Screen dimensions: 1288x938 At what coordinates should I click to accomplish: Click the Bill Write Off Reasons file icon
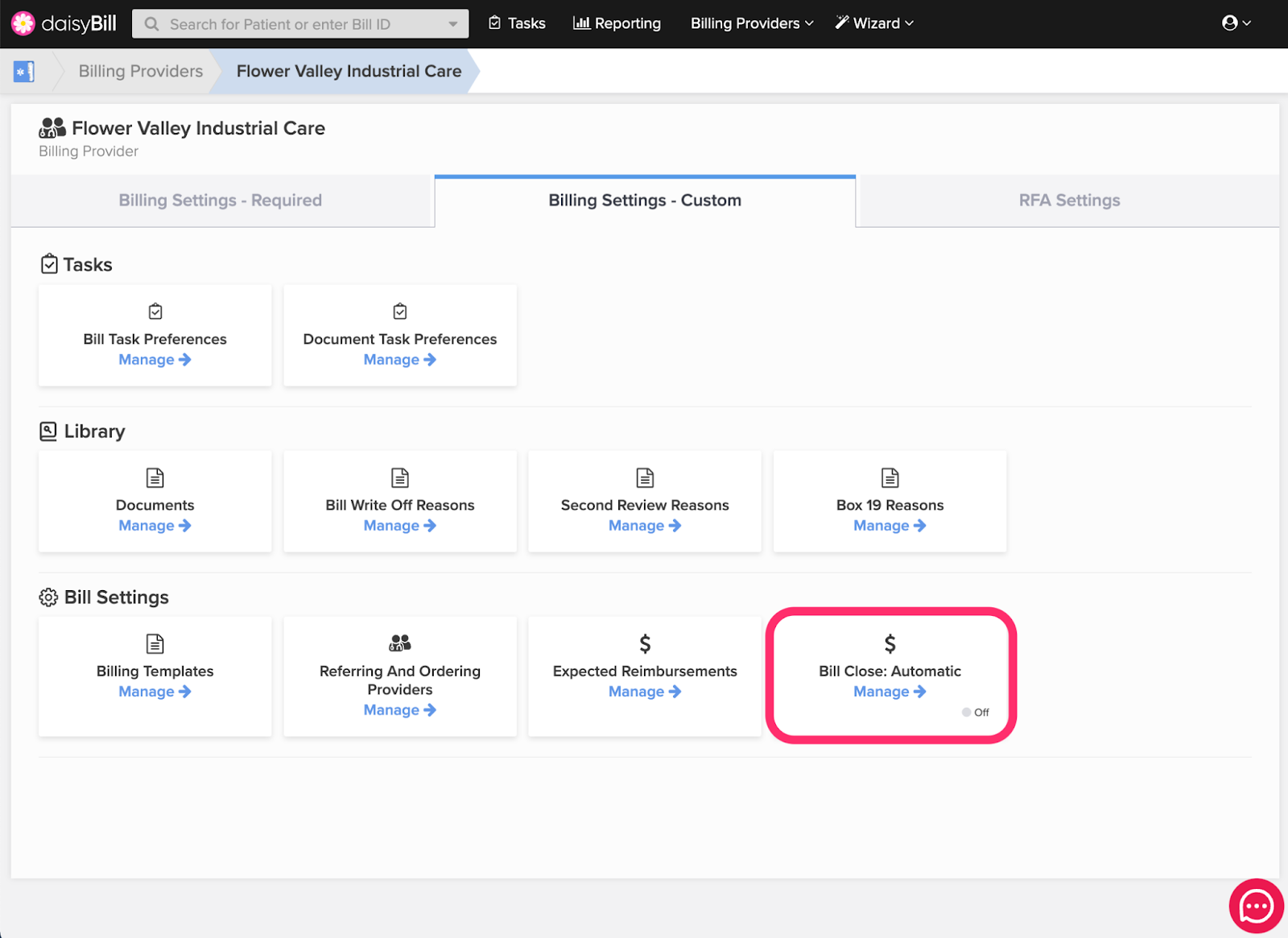[x=400, y=477]
